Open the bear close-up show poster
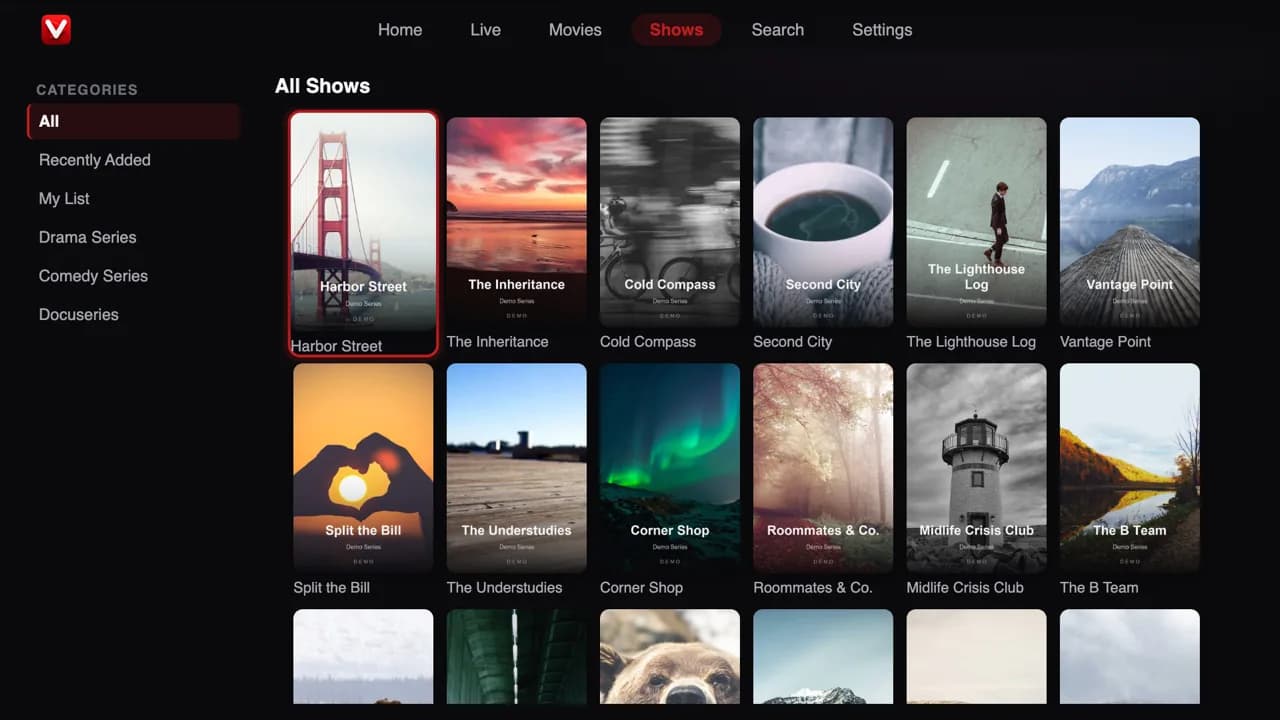The width and height of the screenshot is (1280, 720). coord(670,657)
